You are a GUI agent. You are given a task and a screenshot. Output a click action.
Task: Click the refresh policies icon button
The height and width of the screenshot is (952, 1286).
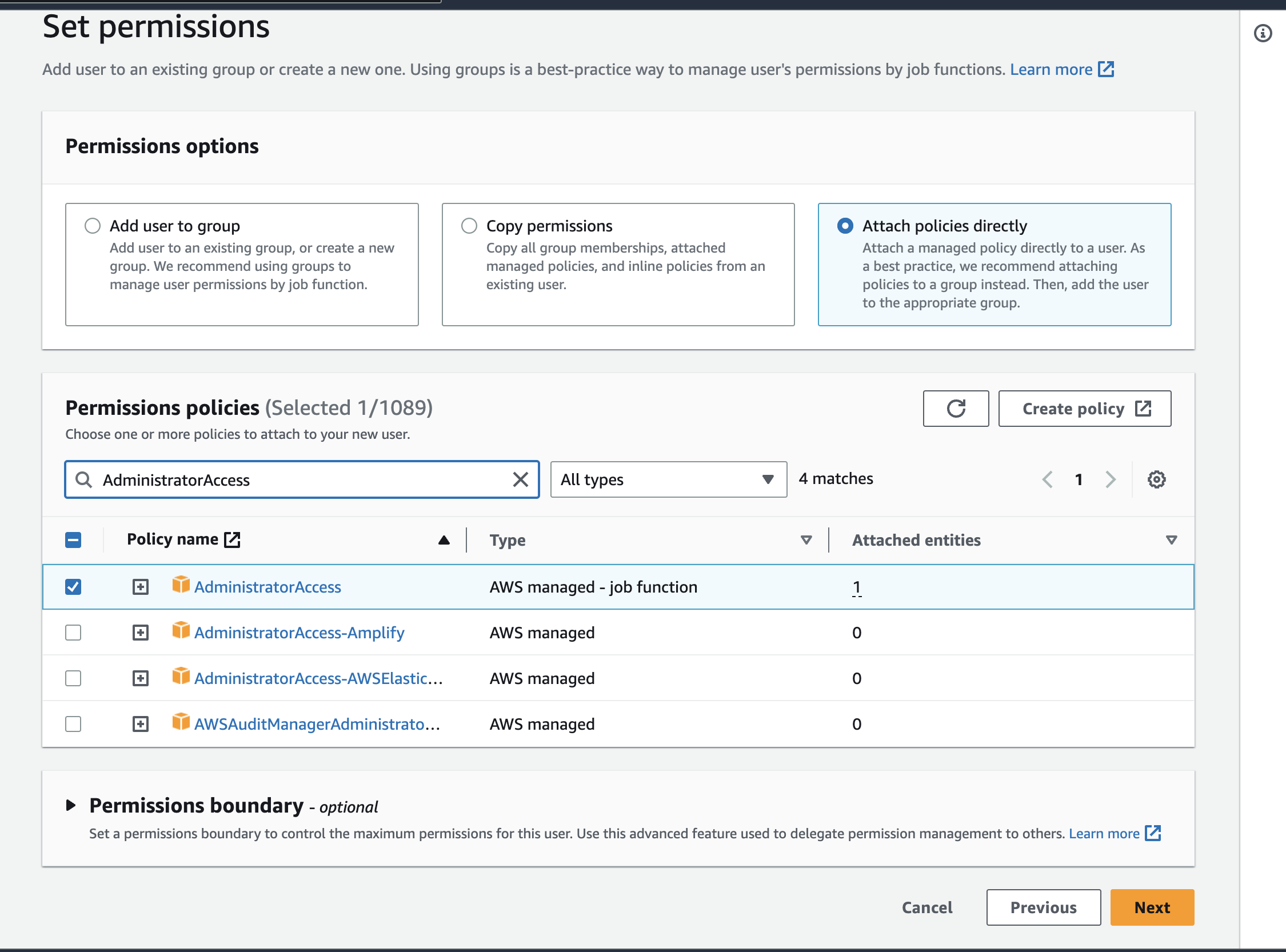(955, 409)
